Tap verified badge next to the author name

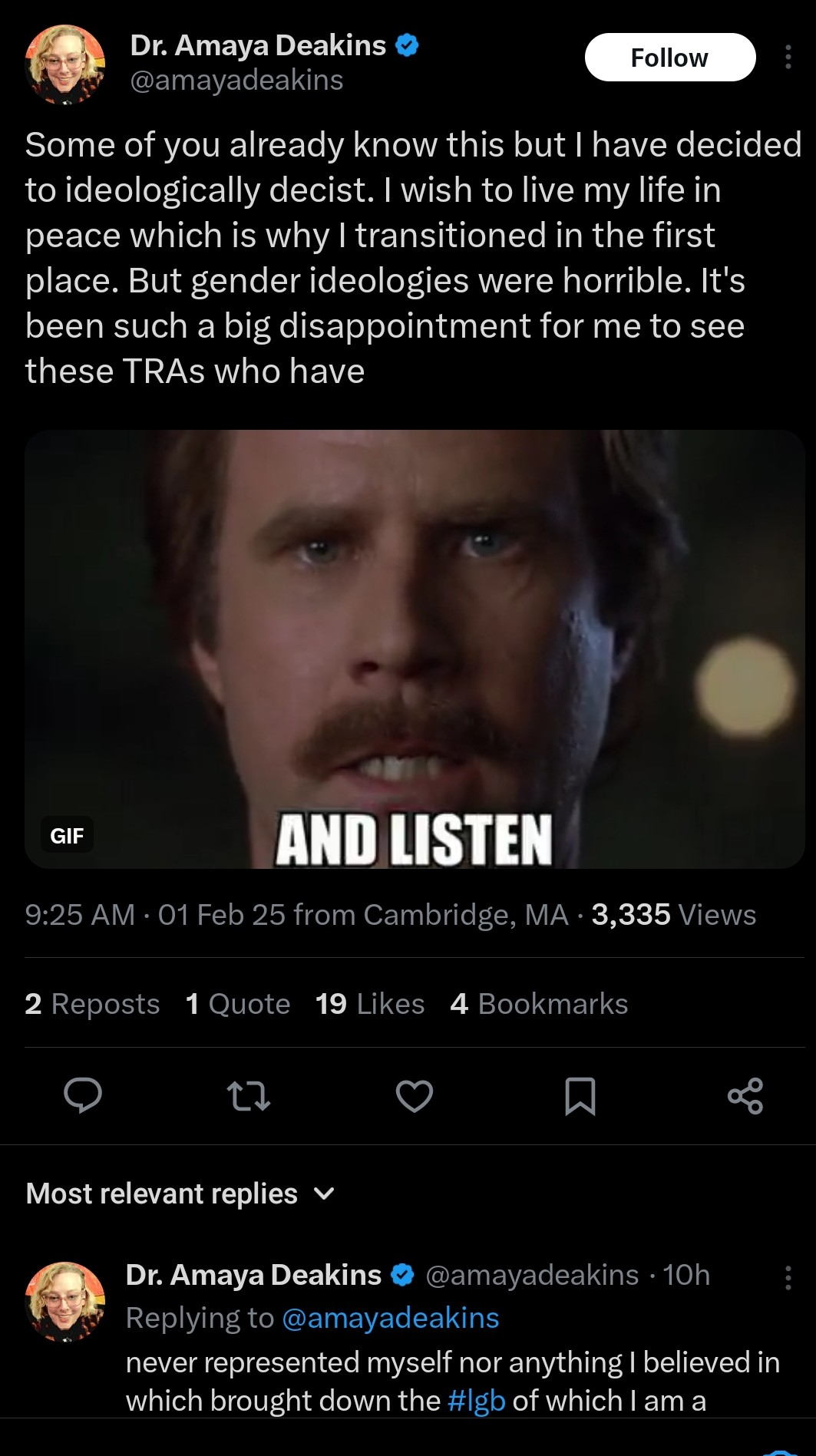click(407, 46)
